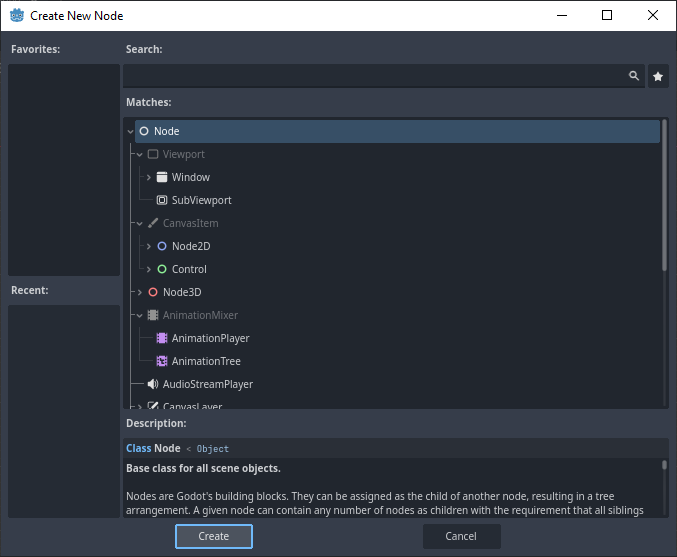Click the blue Node2D circle icon
This screenshot has height=557, width=677.
coord(162,246)
